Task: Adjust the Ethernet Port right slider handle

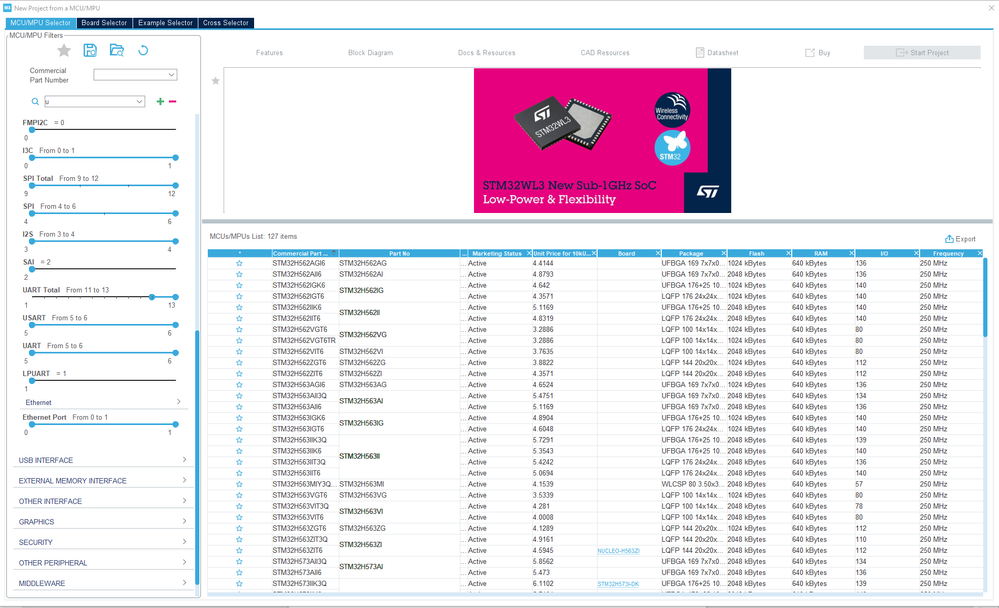Action: pos(175,424)
